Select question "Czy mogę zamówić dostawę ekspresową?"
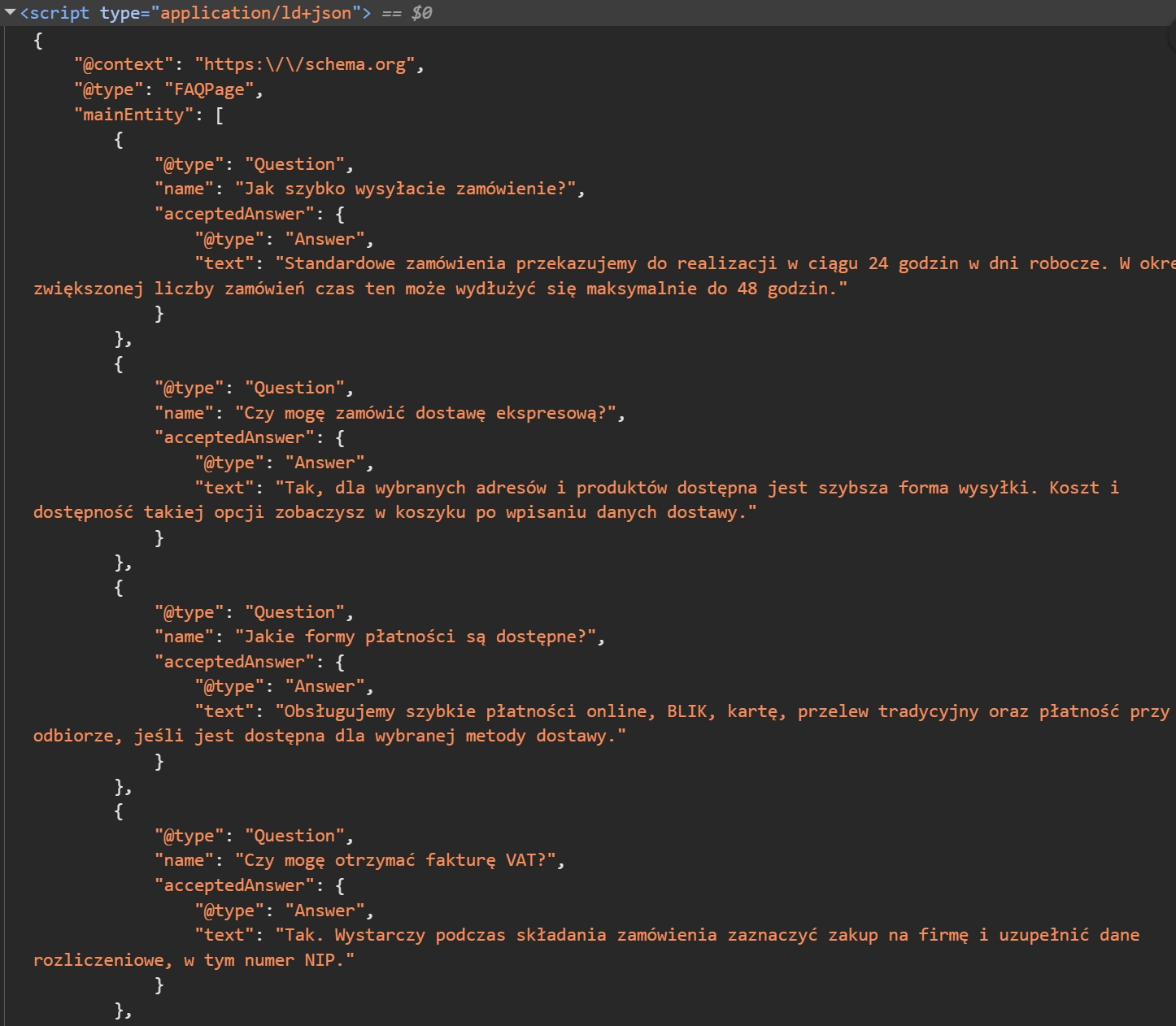 coord(425,413)
